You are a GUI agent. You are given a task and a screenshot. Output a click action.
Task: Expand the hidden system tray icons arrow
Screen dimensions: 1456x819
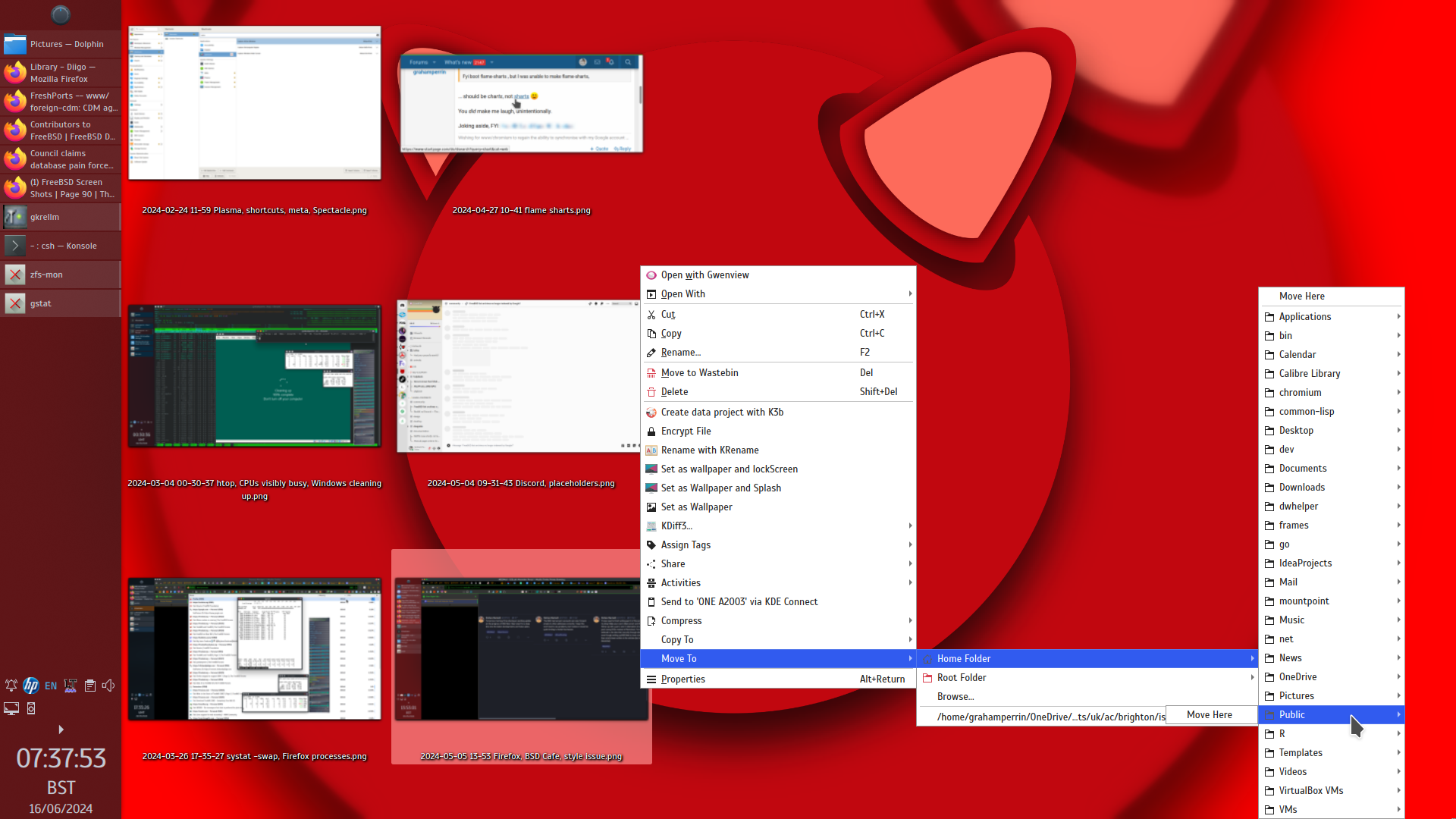[61, 730]
